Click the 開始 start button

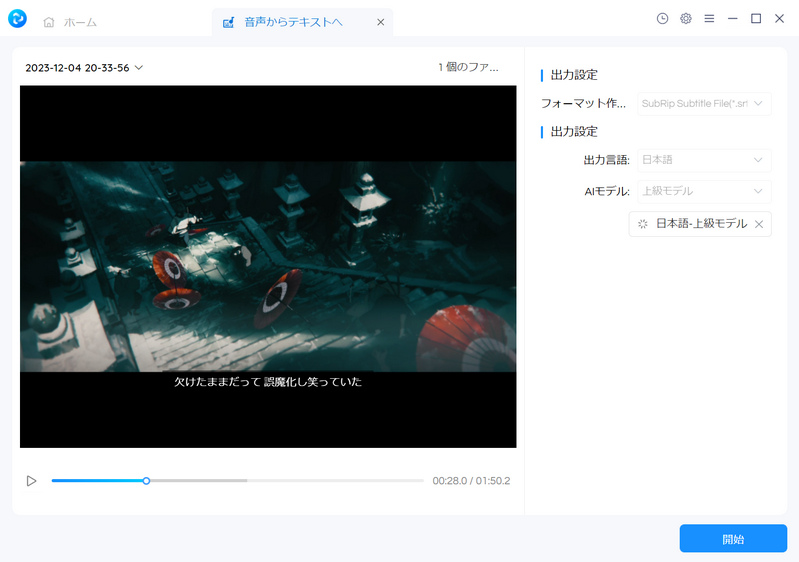[733, 539]
